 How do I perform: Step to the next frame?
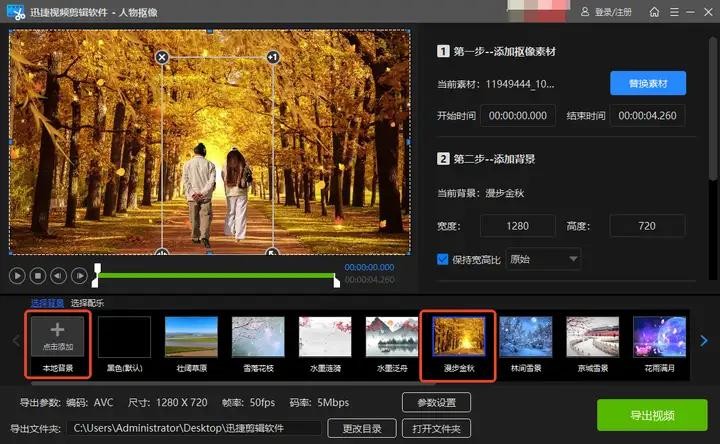coord(77,275)
